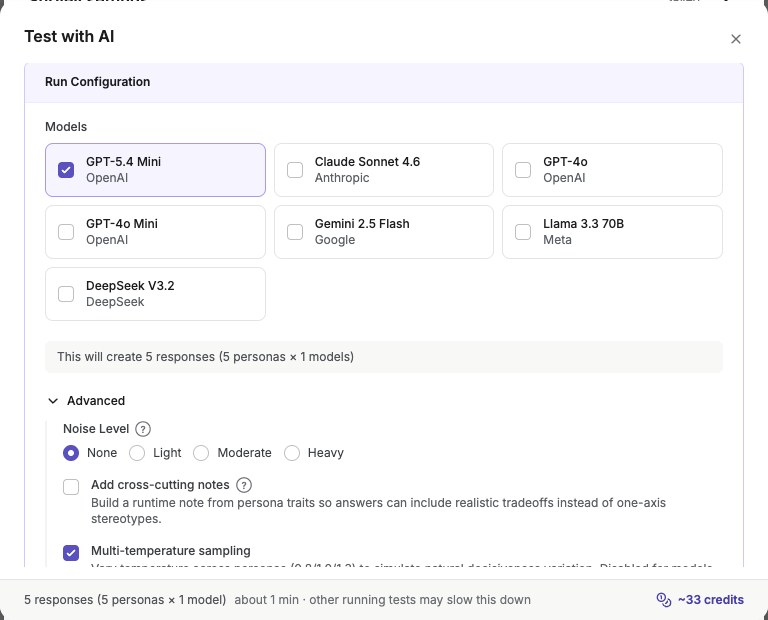Click the Google provider label

point(335,240)
